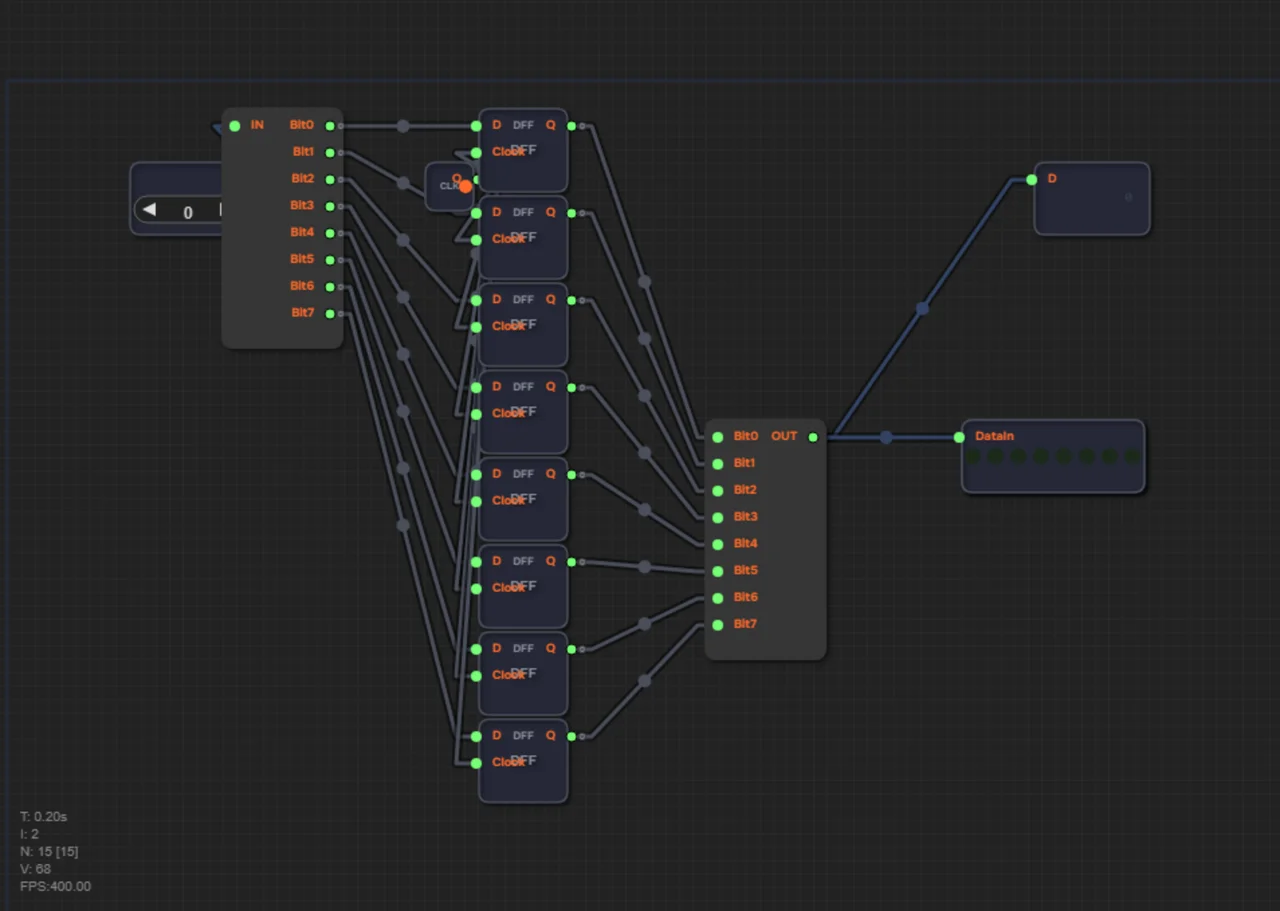
Task: Click the D pin of the seventh DFF from top
Action: pos(476,649)
